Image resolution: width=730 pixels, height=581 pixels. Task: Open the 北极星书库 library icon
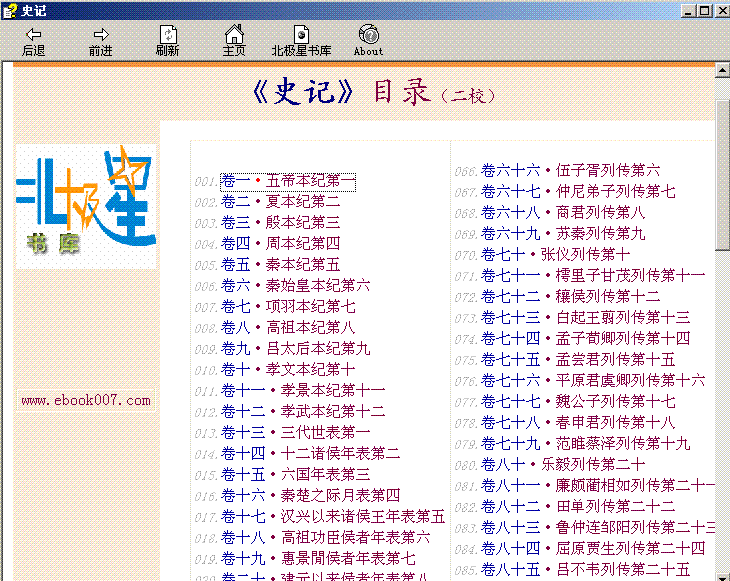coord(301,34)
